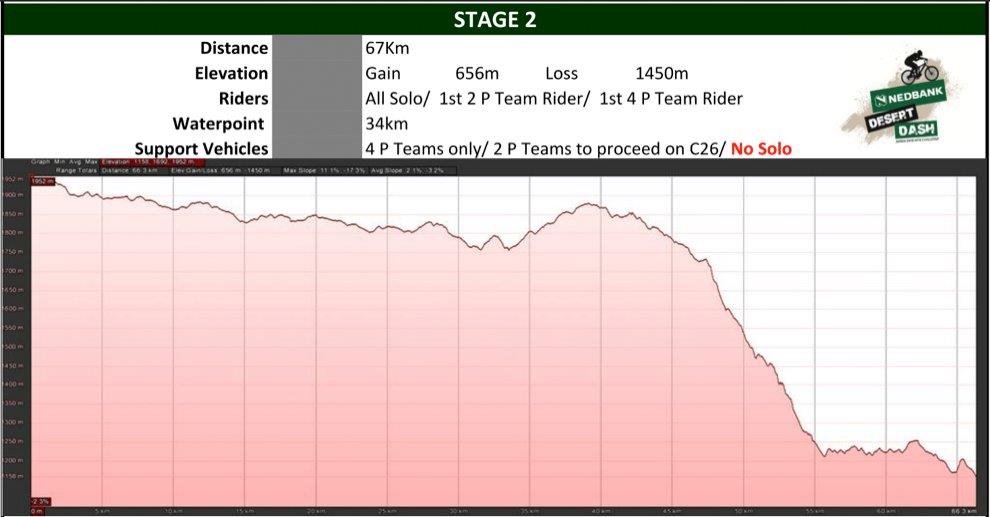Viewport: 990px width, 517px height.
Task: Click the 1450m elevation loss value
Action: [661, 73]
